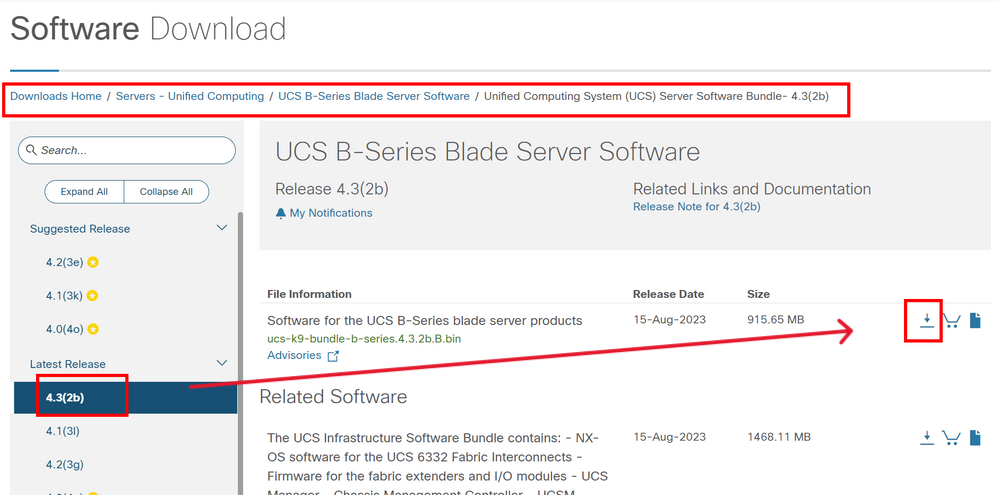Download the UCS Infrastructure Software Bundle
Screen dimensions: 999x495
pos(927,438)
